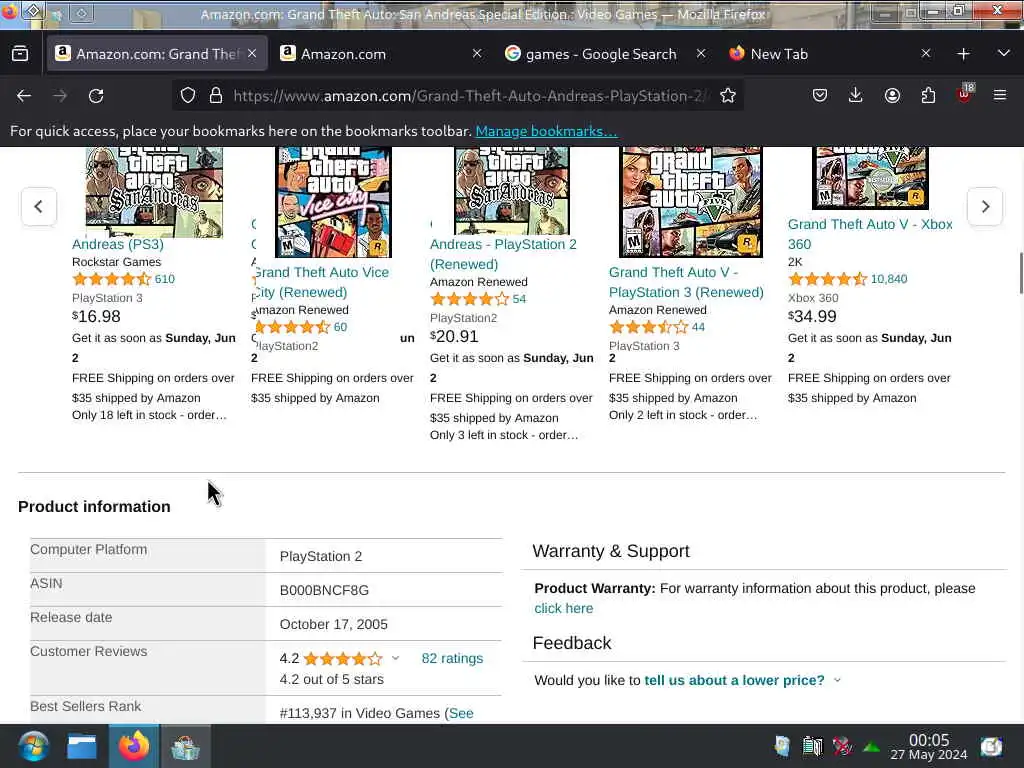Open the 54 ratings count link
The image size is (1024, 768).
coord(519,299)
